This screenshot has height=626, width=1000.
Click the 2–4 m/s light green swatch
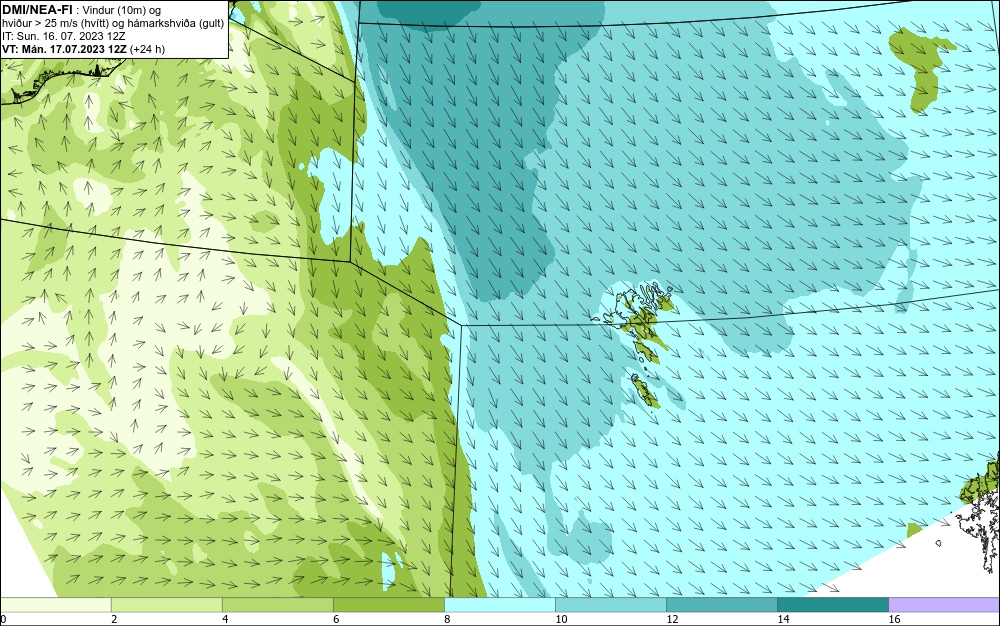coord(166,605)
